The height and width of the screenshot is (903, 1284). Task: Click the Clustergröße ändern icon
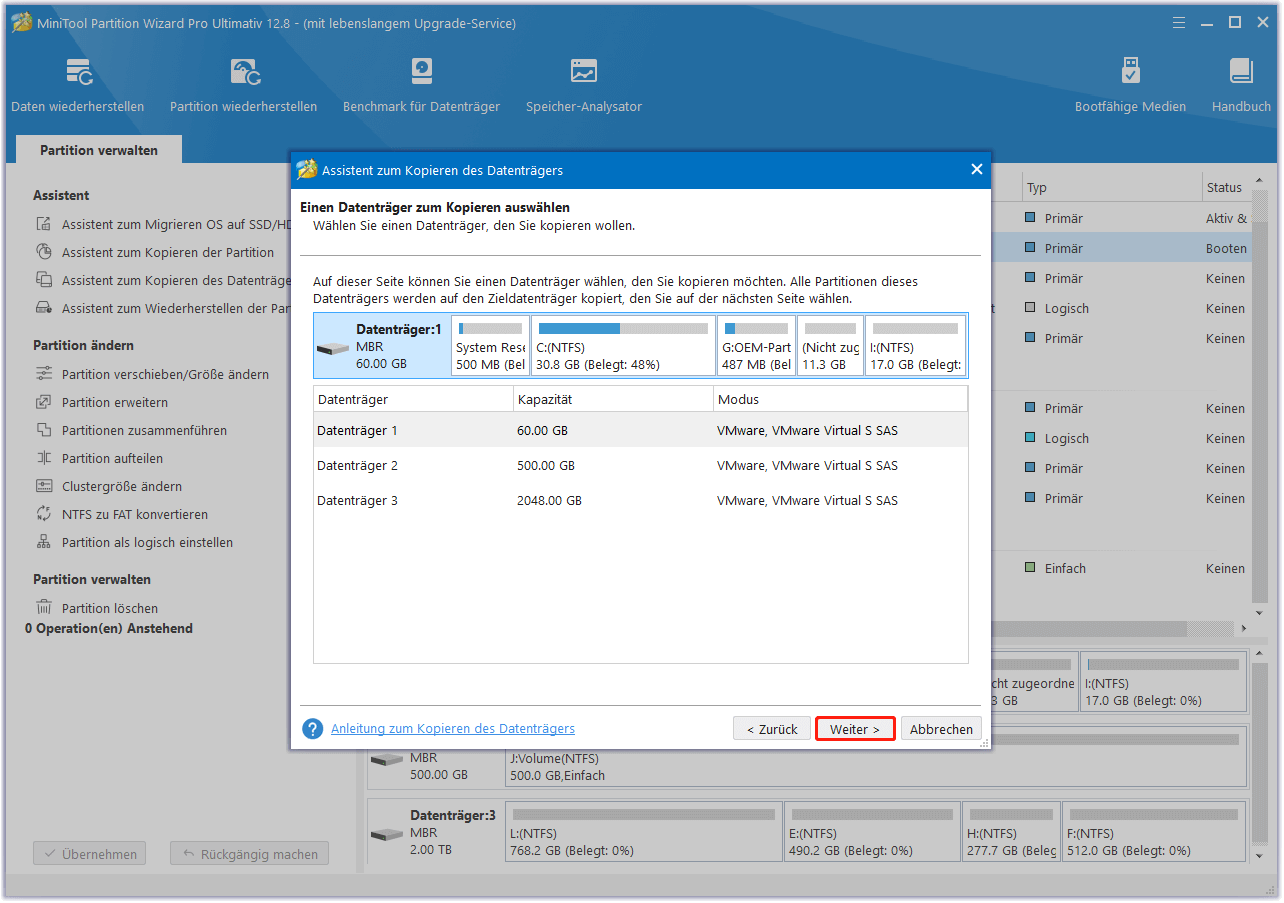tap(44, 486)
